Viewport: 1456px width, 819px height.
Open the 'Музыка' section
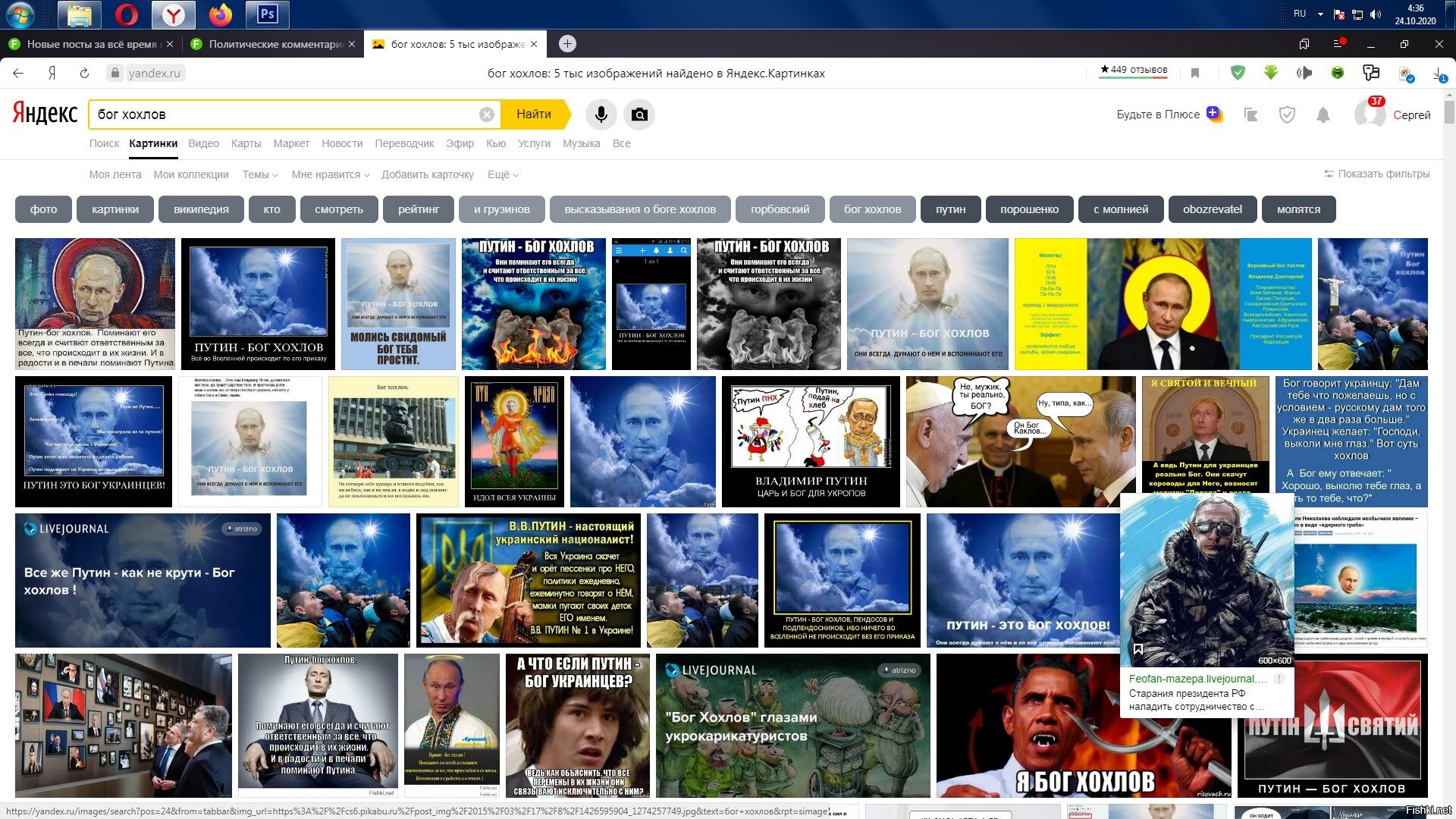pos(581,143)
